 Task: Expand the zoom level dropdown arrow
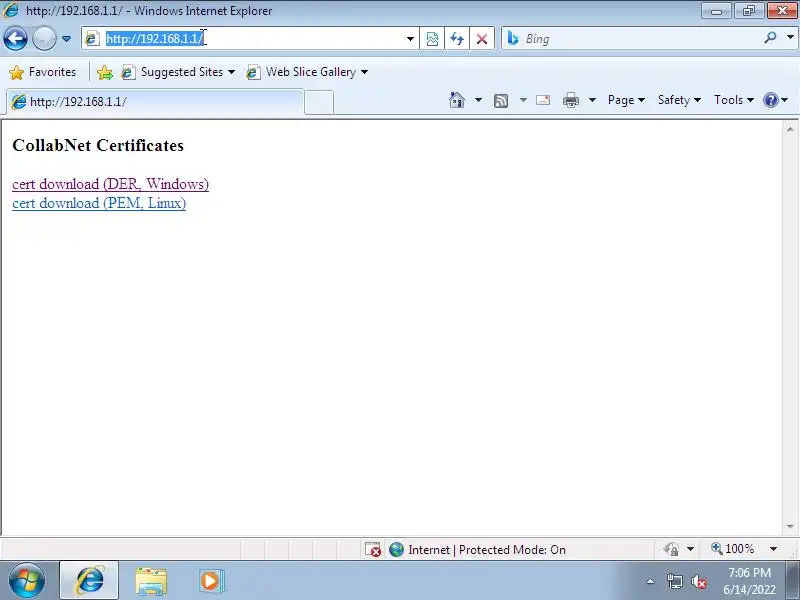[773, 549]
